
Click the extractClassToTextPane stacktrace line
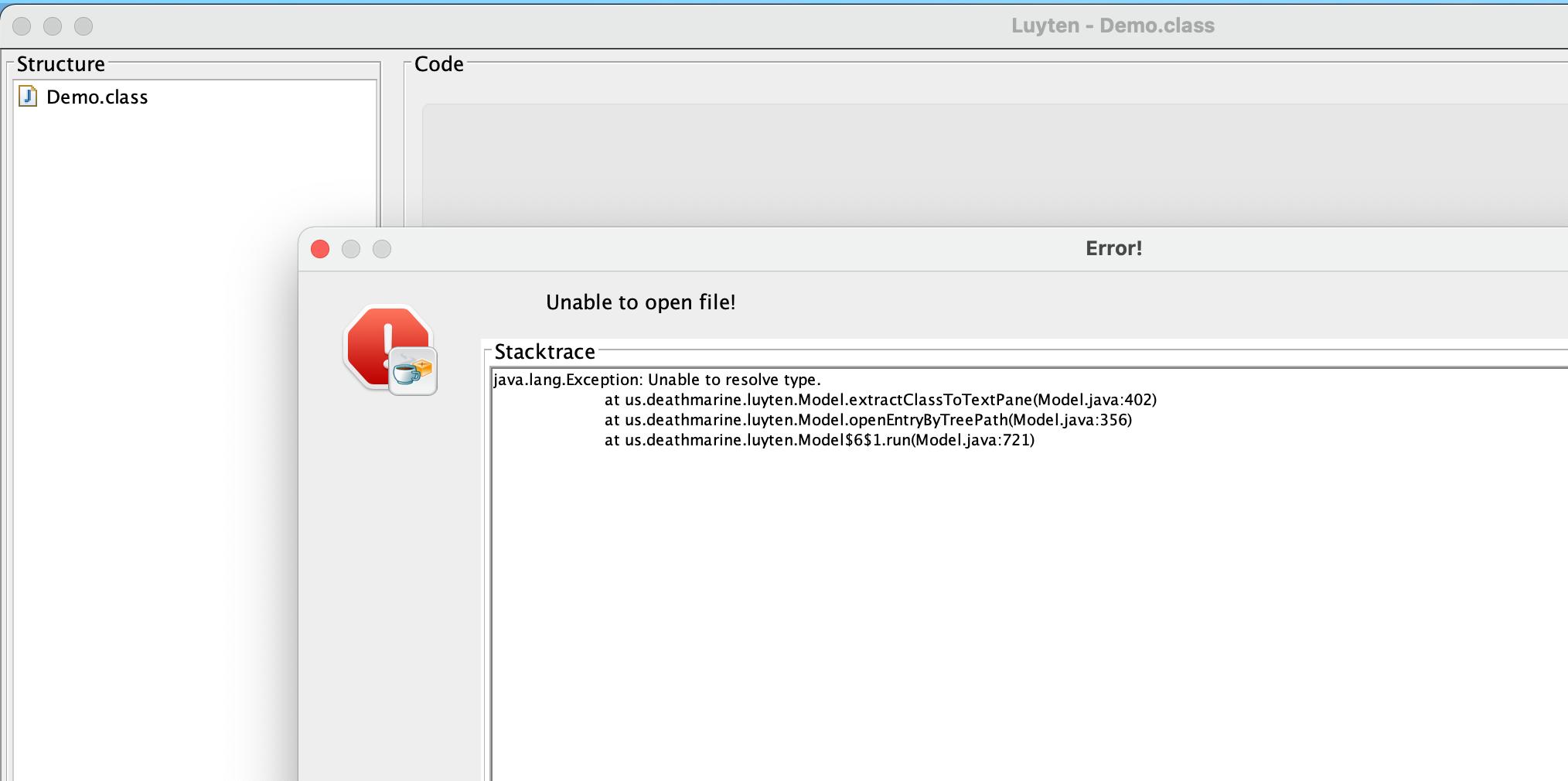881,400
